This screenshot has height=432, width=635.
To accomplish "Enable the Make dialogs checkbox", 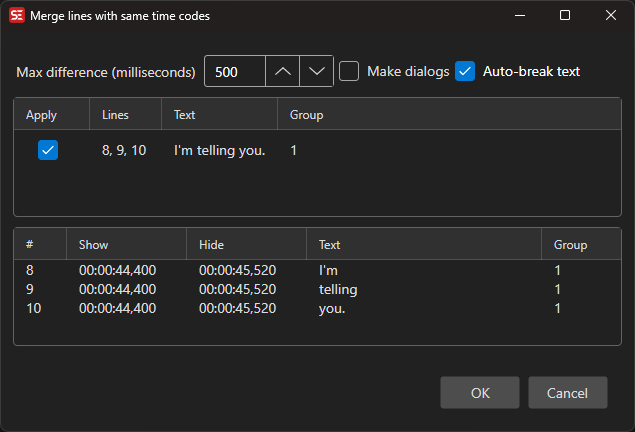I will (x=349, y=71).
